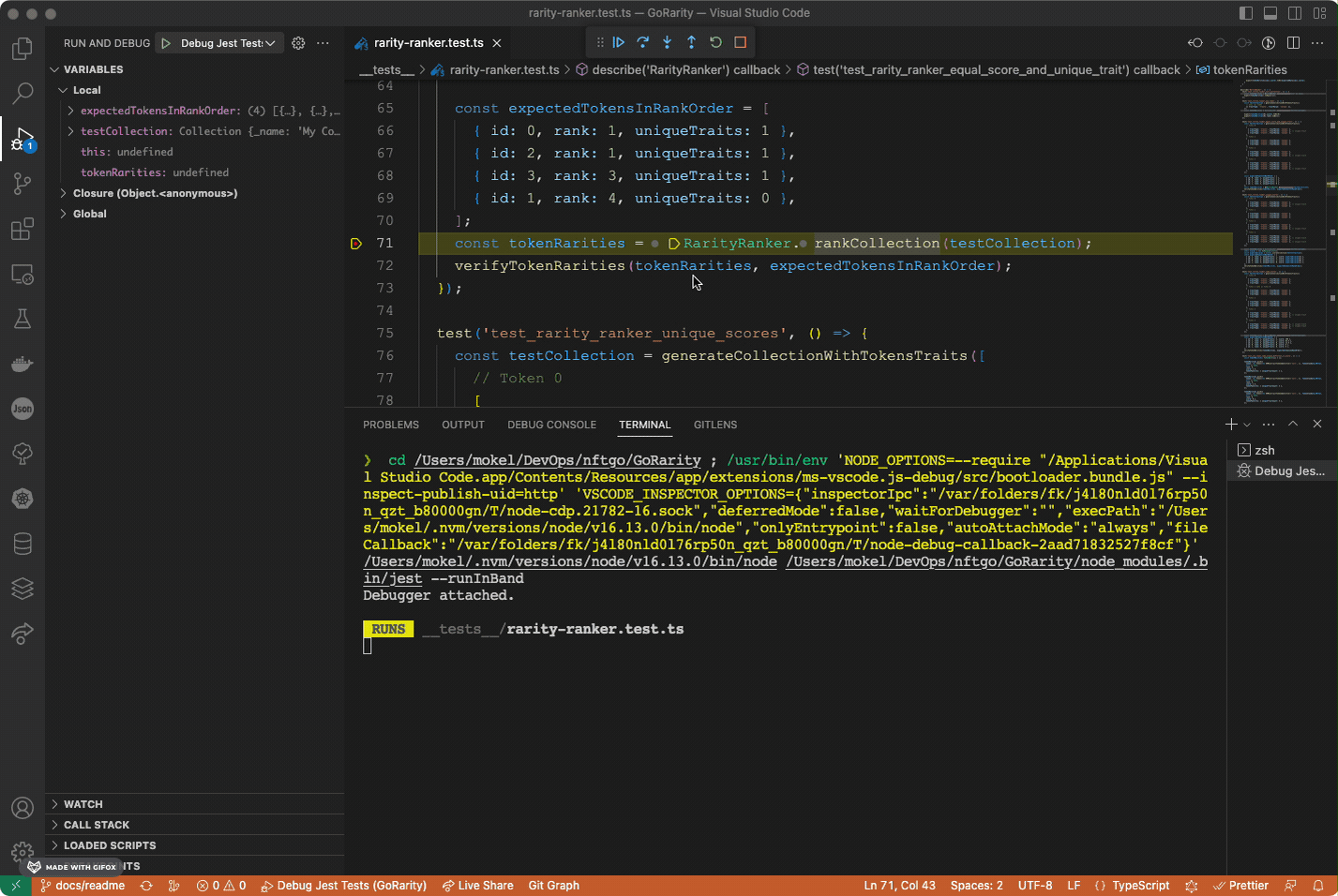Select the zsh terminal in terminal list
The width and height of the screenshot is (1338, 896).
click(1264, 451)
